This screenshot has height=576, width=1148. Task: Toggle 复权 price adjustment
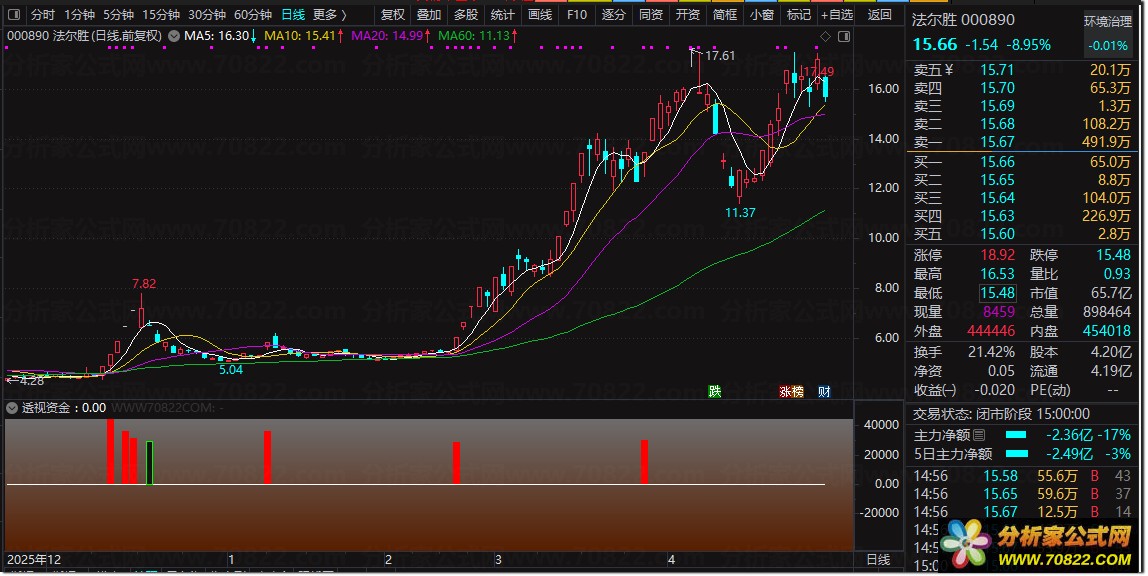[393, 15]
